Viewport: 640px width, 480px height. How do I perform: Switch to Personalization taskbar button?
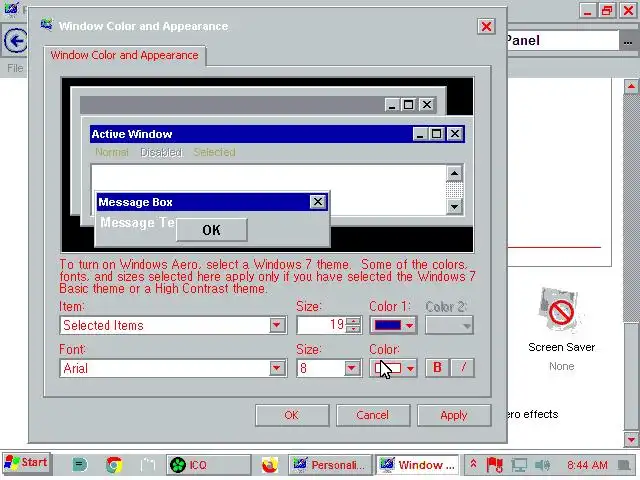tap(330, 465)
